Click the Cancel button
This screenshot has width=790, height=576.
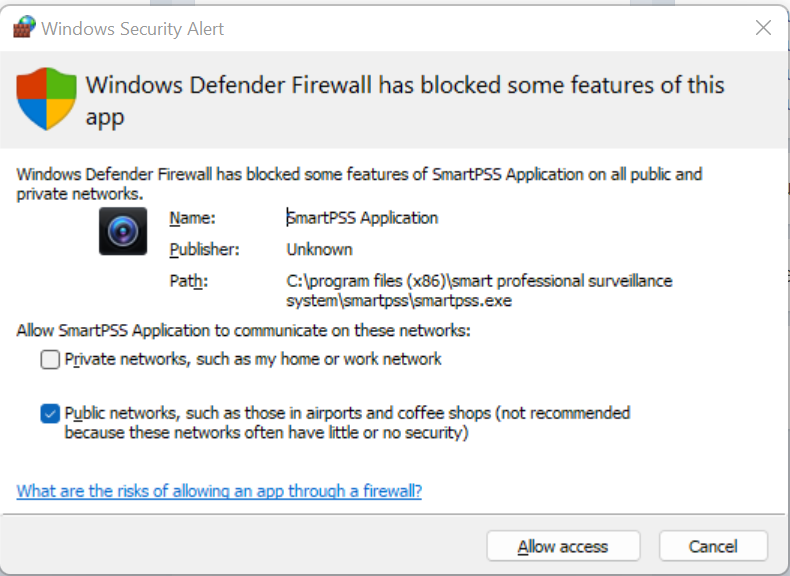click(713, 546)
